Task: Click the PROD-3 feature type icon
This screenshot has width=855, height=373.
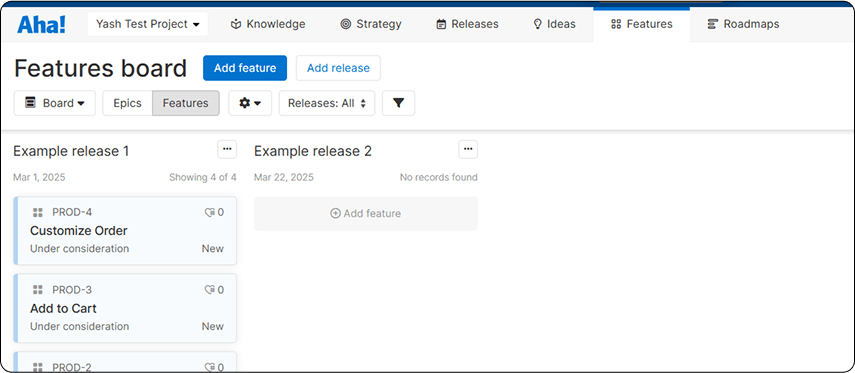Action: click(x=38, y=290)
